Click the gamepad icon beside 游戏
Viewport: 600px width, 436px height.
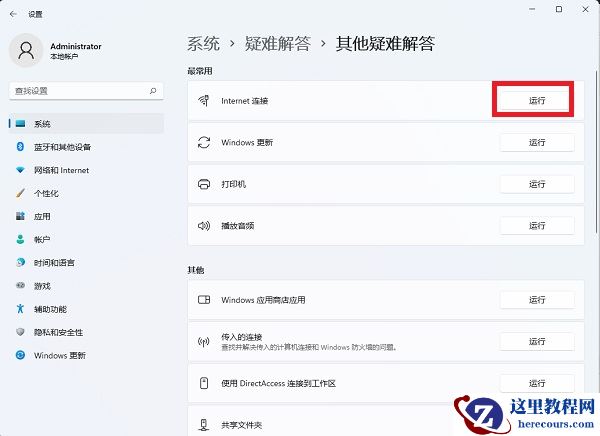[20, 286]
